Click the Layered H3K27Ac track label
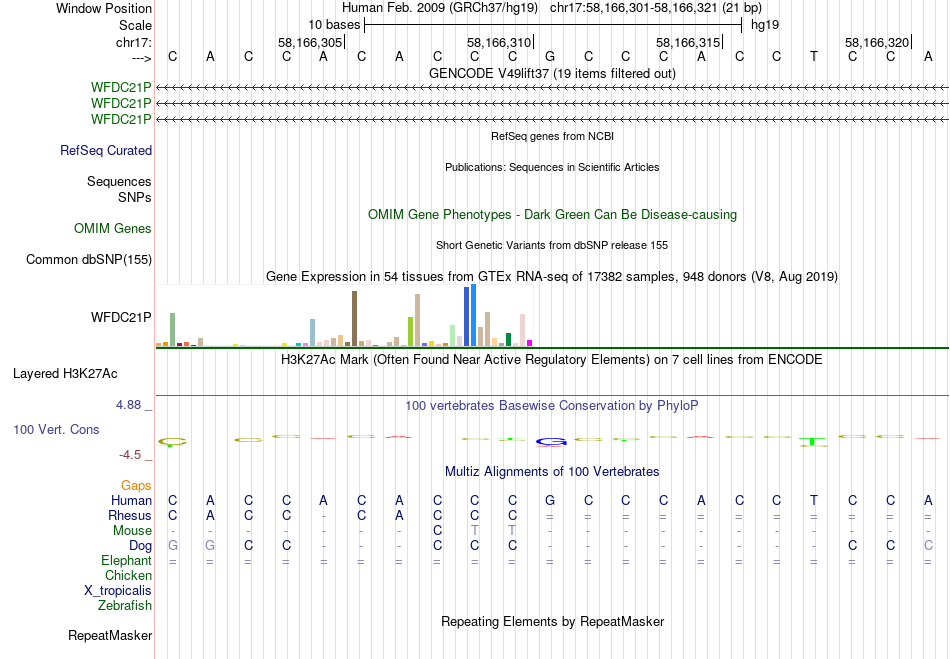This screenshot has height=659, width=950. 65,373
